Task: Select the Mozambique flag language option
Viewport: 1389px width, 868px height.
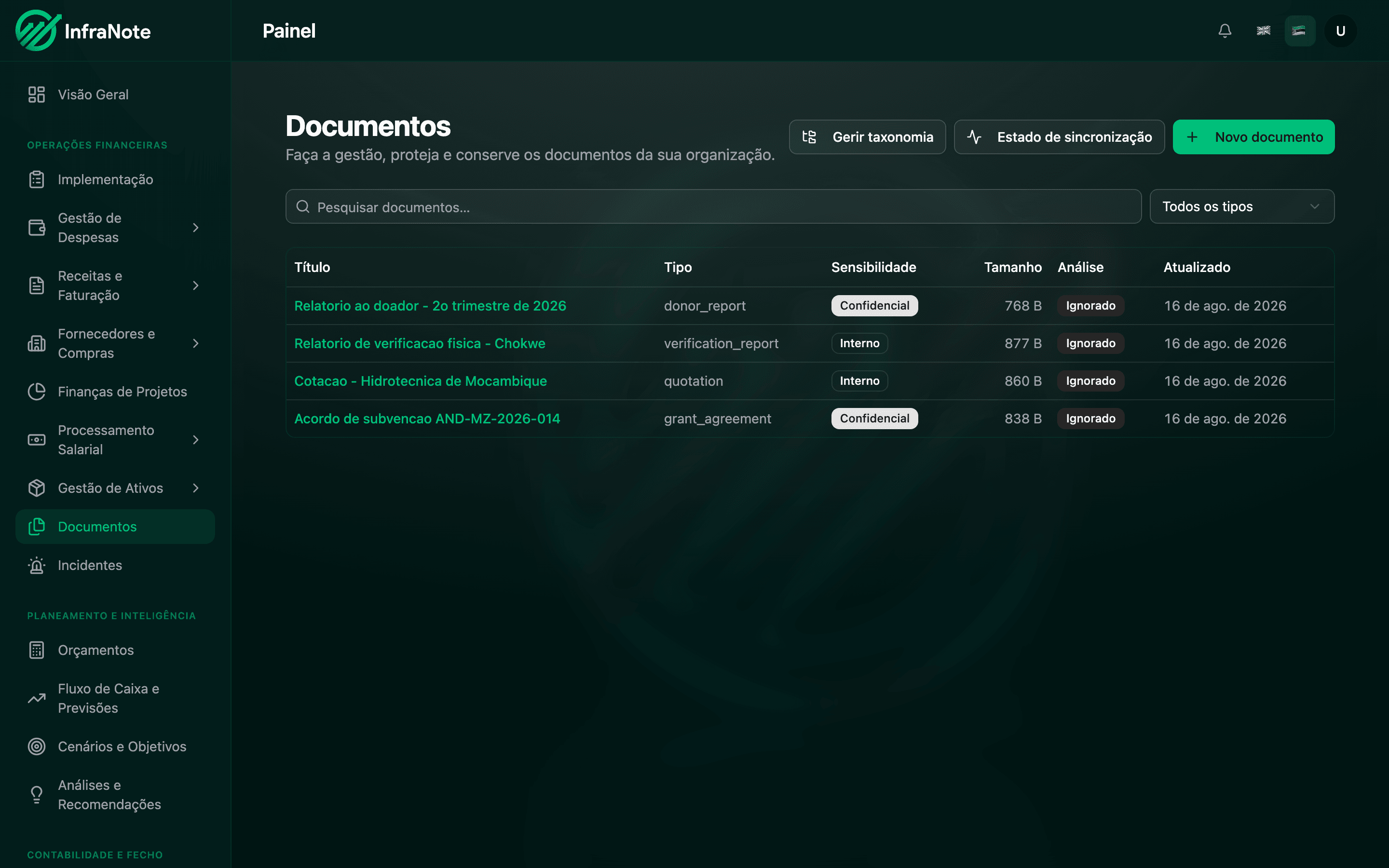Action: coord(1299,30)
